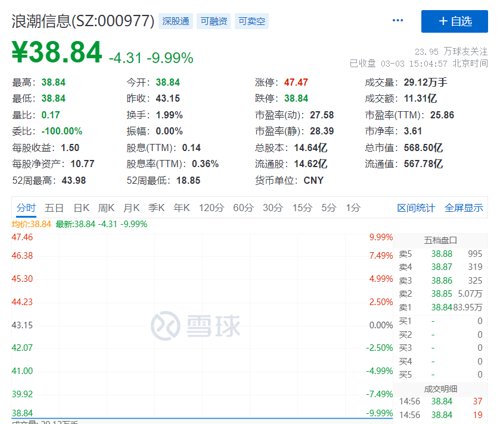Click the 卖3 order row 38.86
The height and width of the screenshot is (424, 500).
(440, 281)
